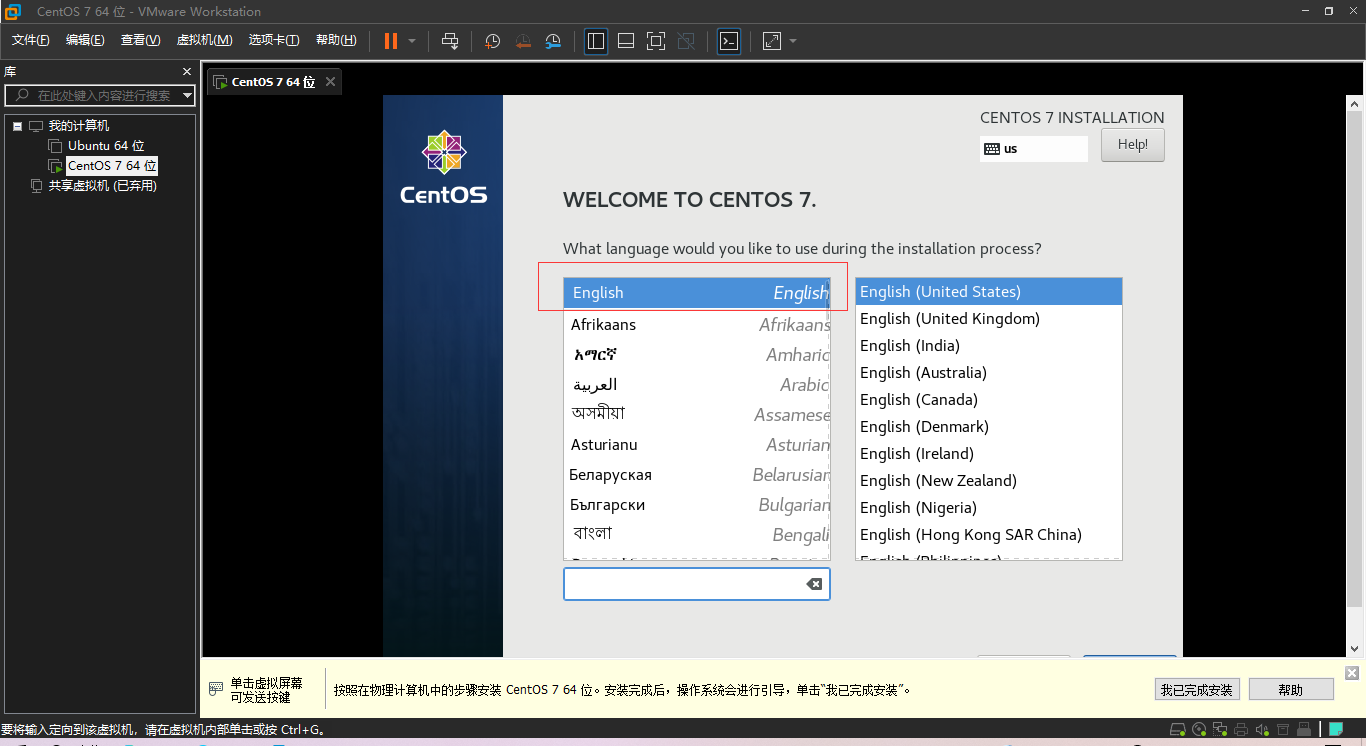
Task: Click the hard disk status bar icon
Action: (1178, 729)
